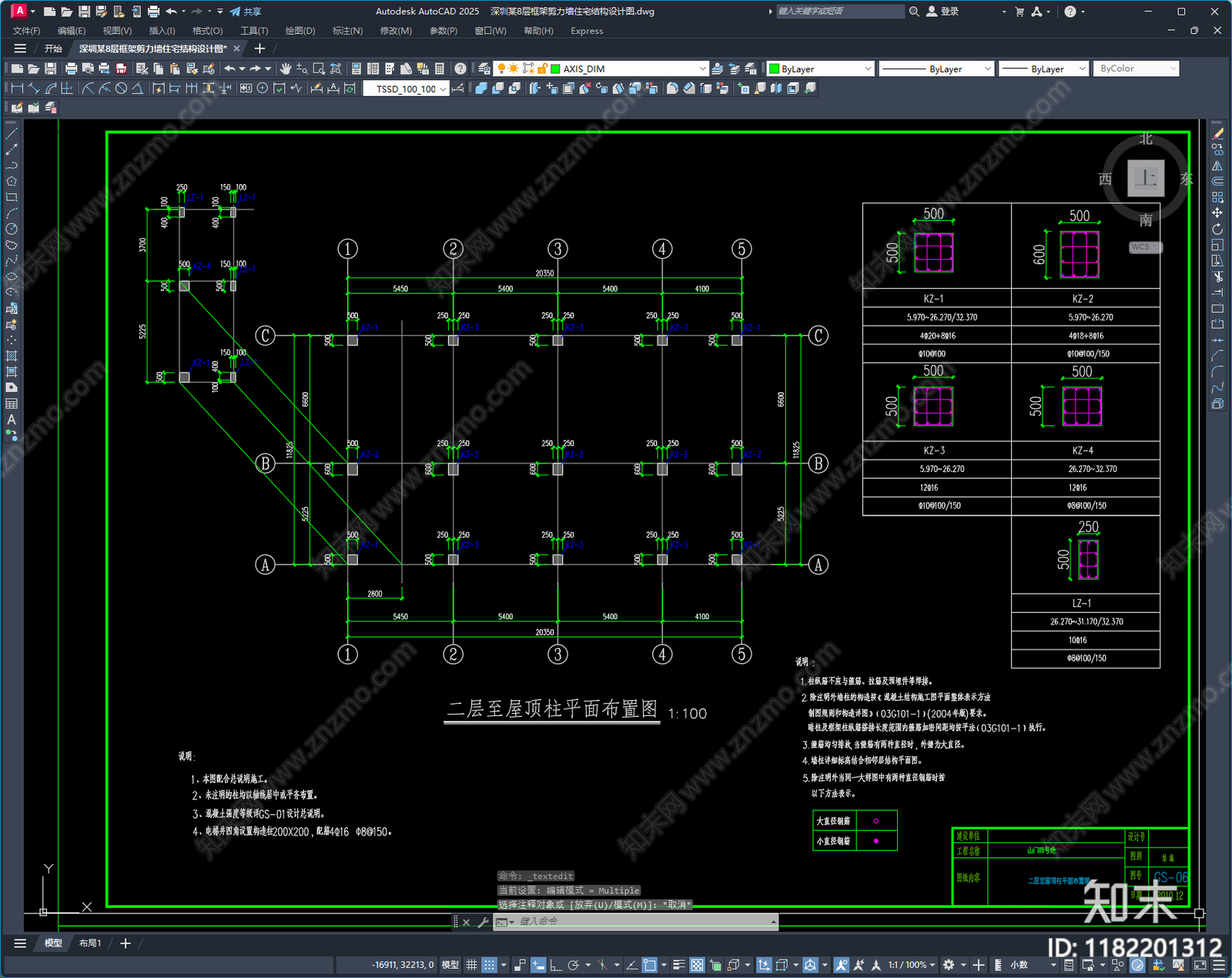Click the search magnifier icon in title bar
1232x978 pixels.
(x=914, y=12)
